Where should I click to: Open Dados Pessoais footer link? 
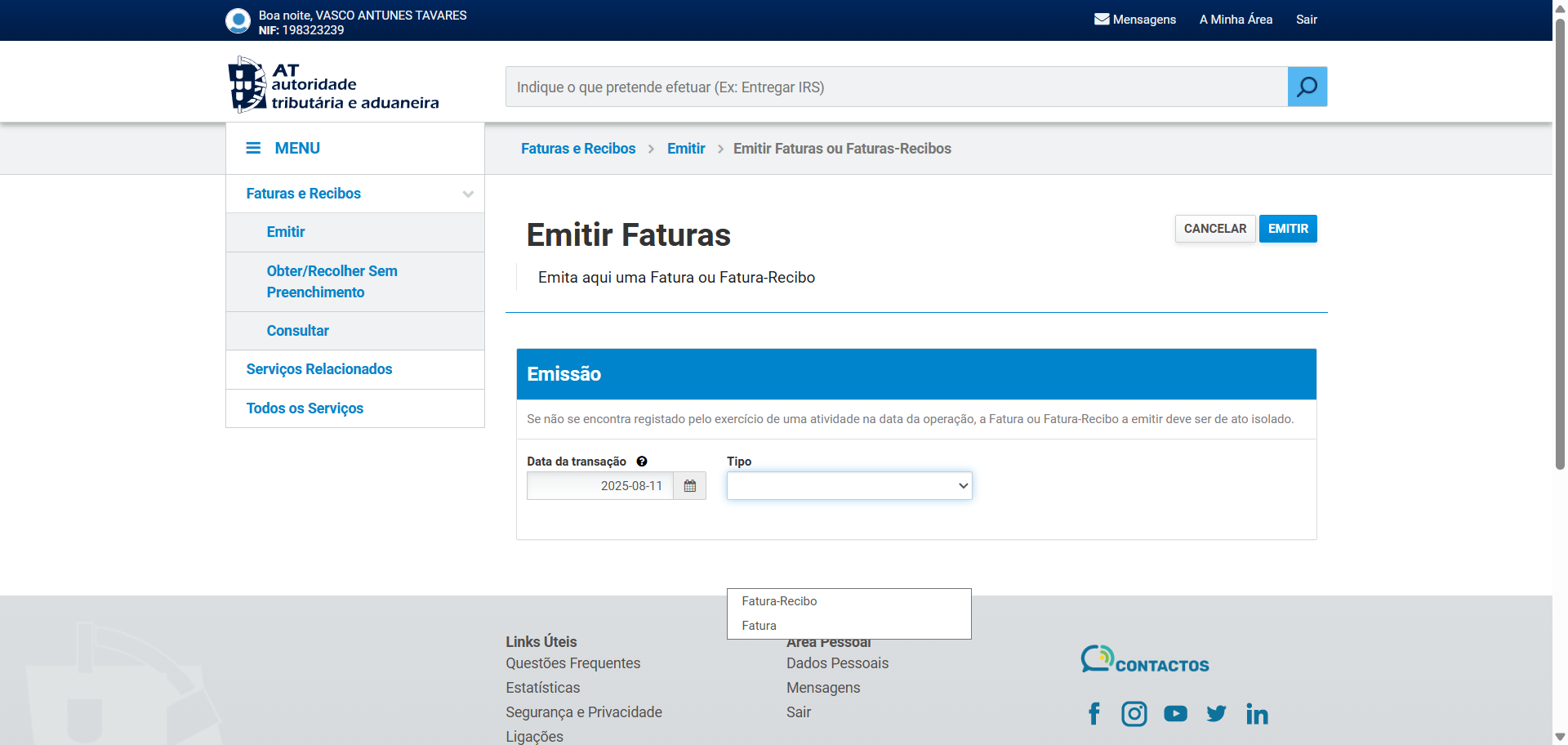click(x=838, y=663)
